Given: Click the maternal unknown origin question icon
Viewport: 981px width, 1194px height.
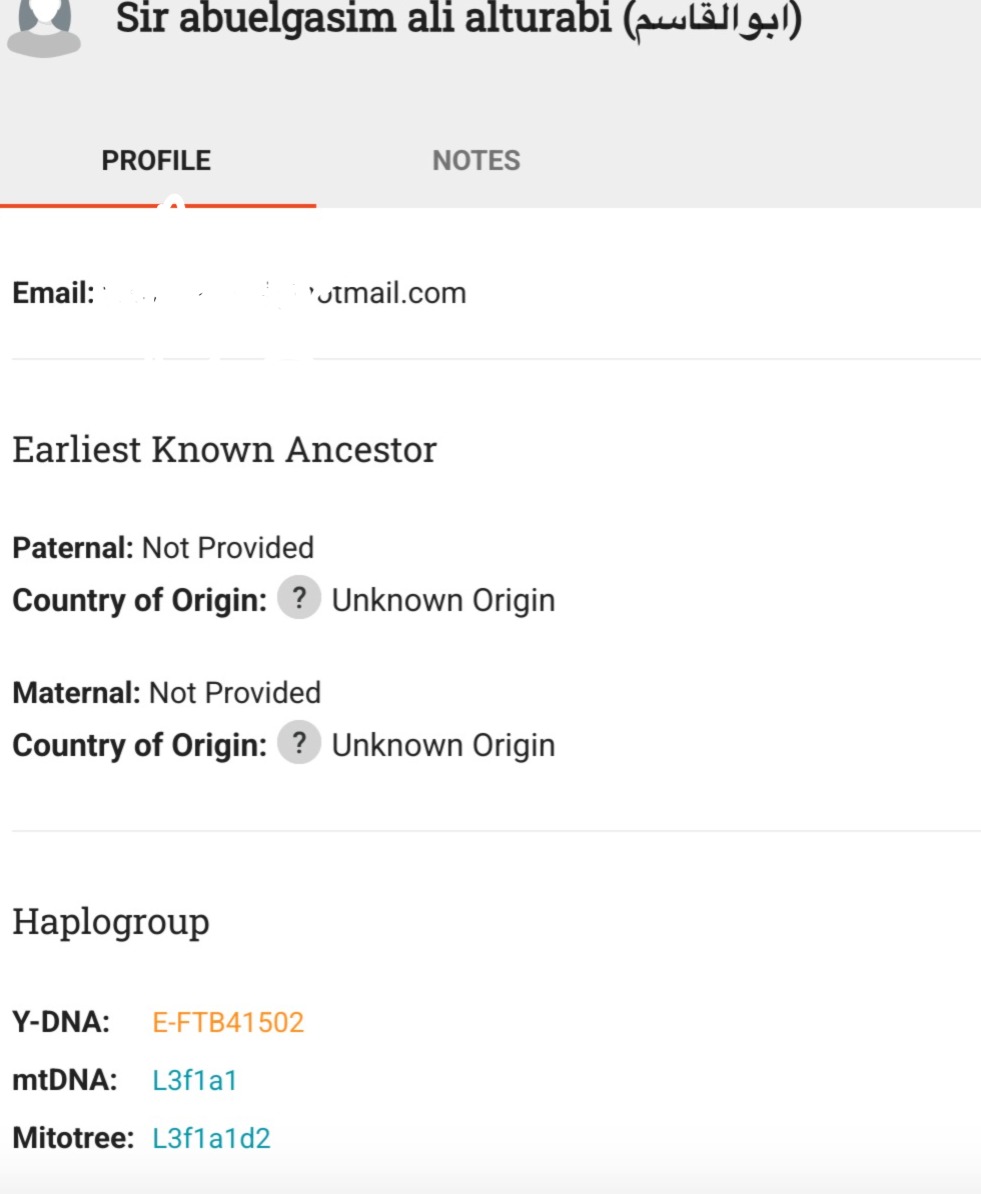Looking at the screenshot, I should pos(298,744).
